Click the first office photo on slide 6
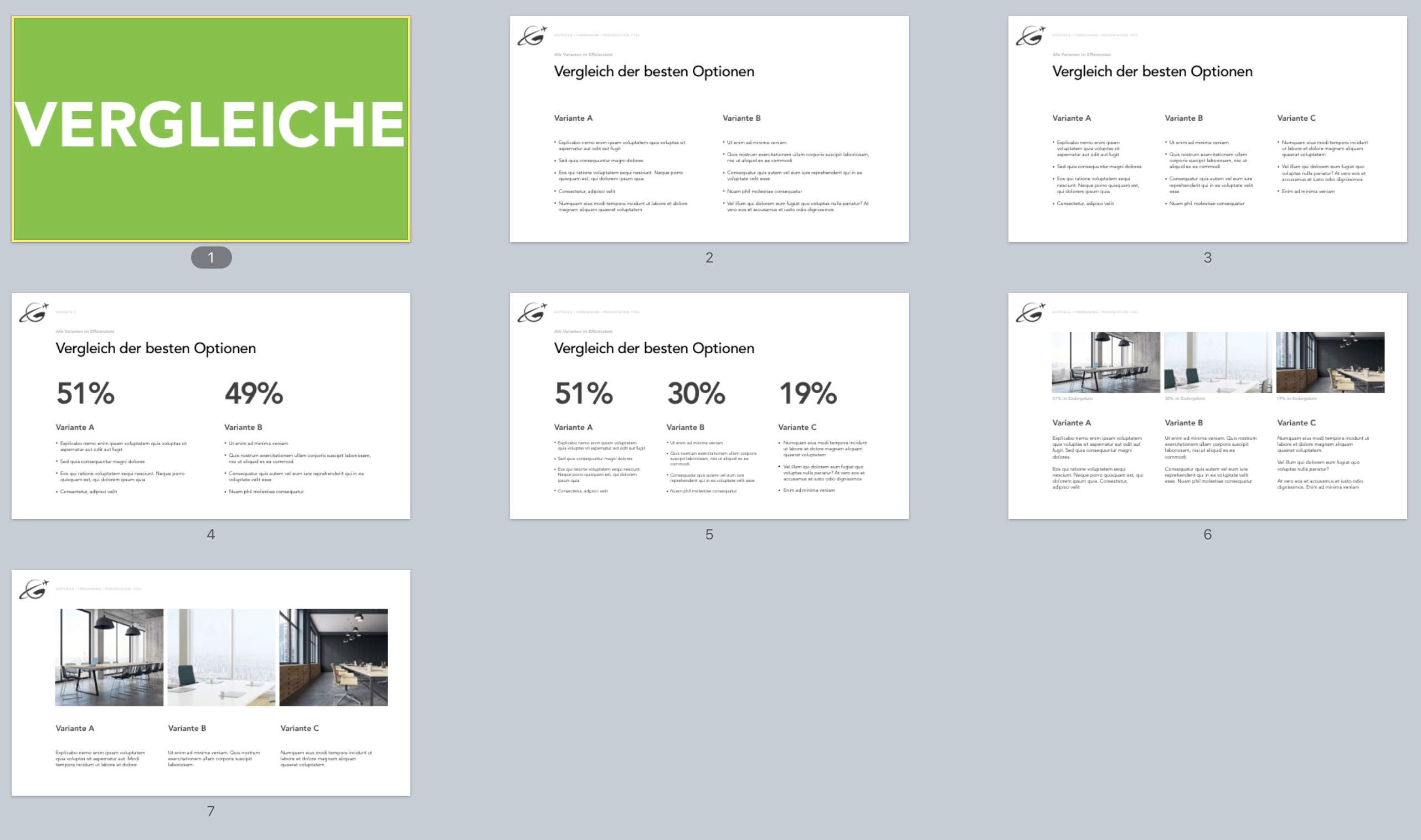 click(x=1105, y=362)
